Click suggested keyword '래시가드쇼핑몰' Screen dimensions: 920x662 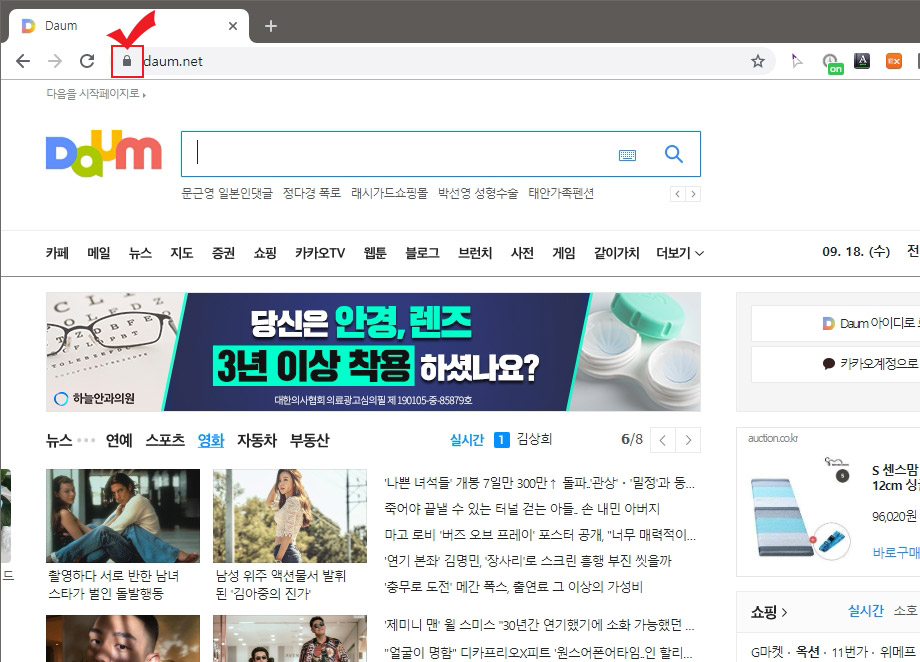[x=390, y=193]
